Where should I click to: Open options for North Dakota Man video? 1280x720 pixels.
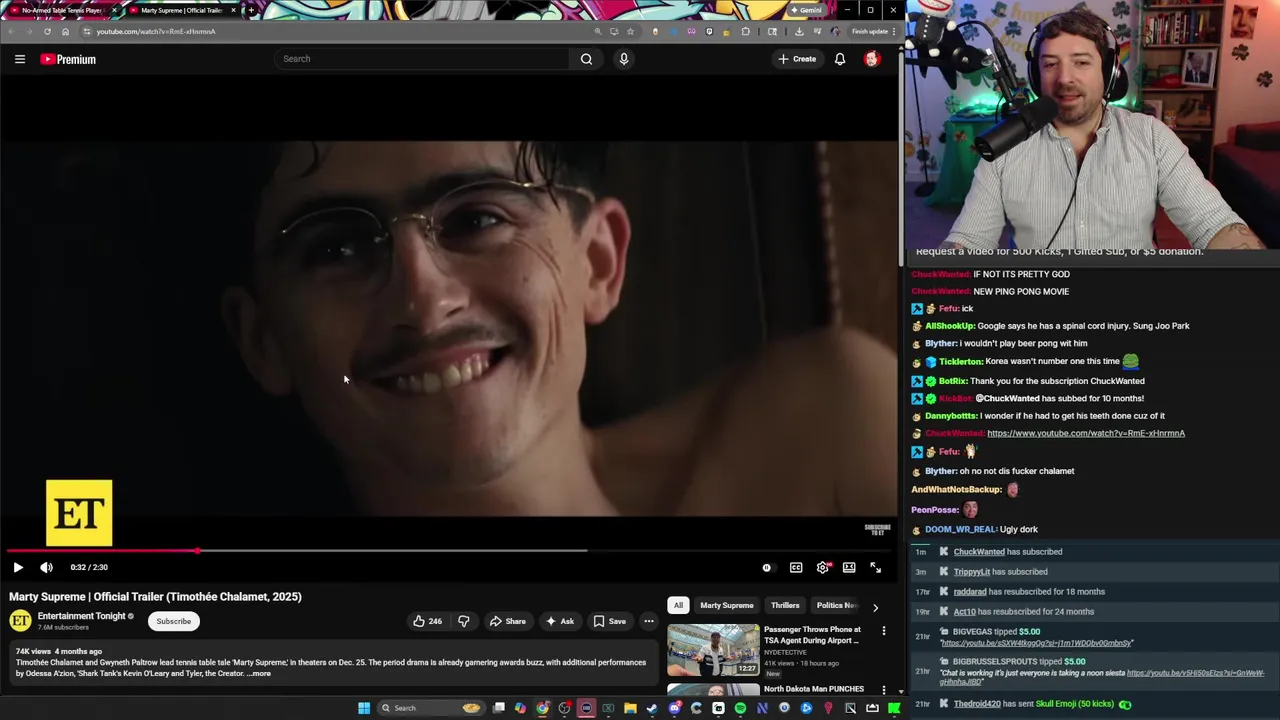pyautogui.click(x=884, y=690)
